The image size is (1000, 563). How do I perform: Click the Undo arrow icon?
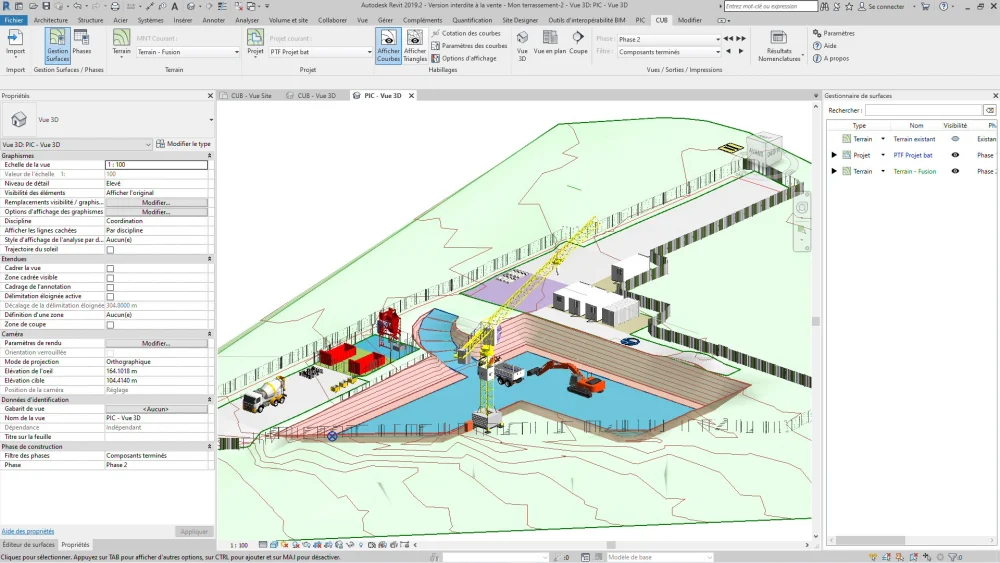pos(77,6)
